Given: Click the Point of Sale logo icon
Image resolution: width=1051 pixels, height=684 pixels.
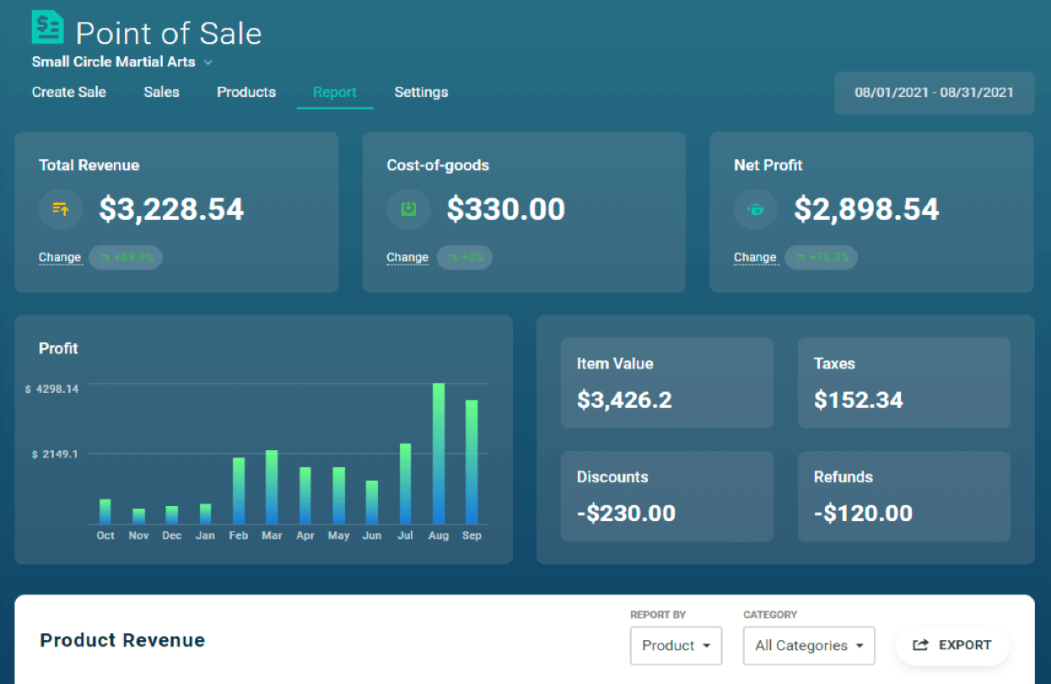Looking at the screenshot, I should (x=47, y=27).
